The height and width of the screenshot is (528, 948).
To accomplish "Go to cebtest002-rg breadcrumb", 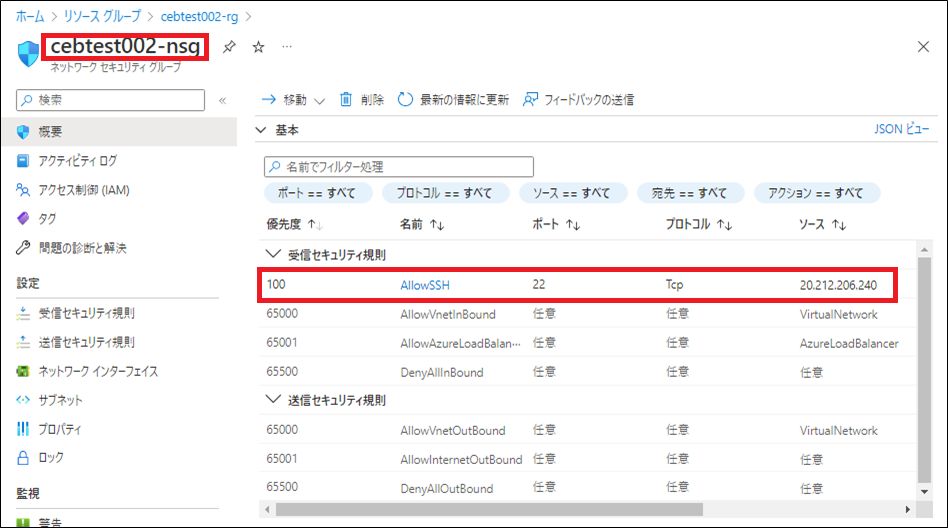I will click(x=200, y=16).
